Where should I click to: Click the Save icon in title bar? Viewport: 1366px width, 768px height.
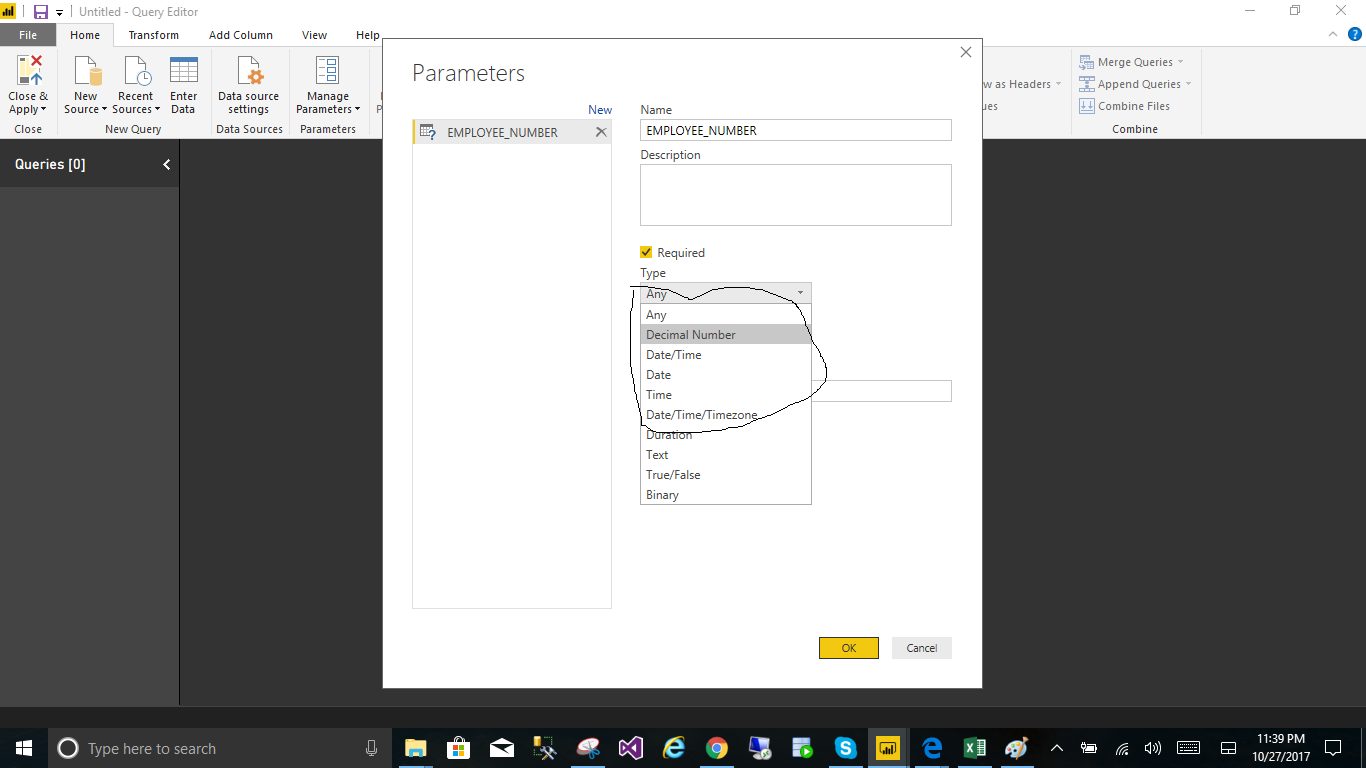[x=41, y=12]
